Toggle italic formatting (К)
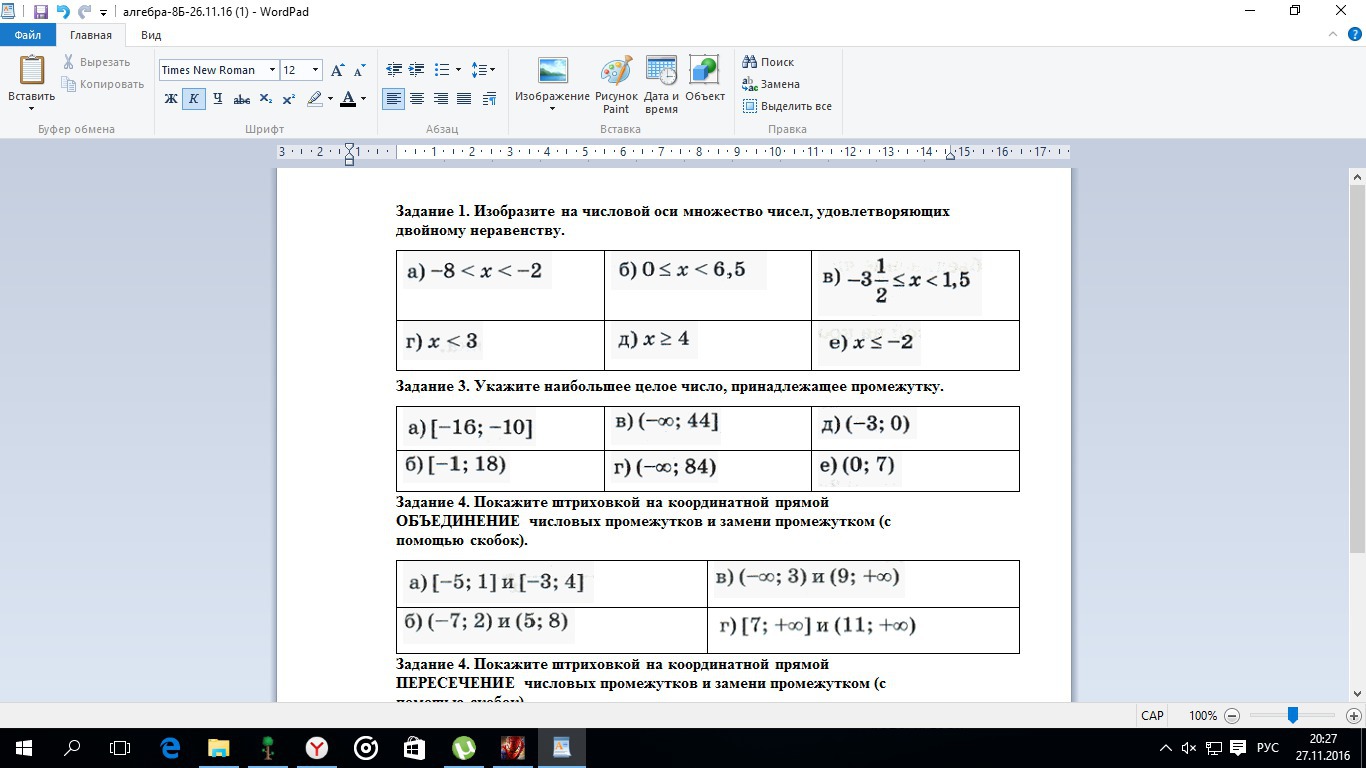This screenshot has width=1366, height=768. click(194, 99)
